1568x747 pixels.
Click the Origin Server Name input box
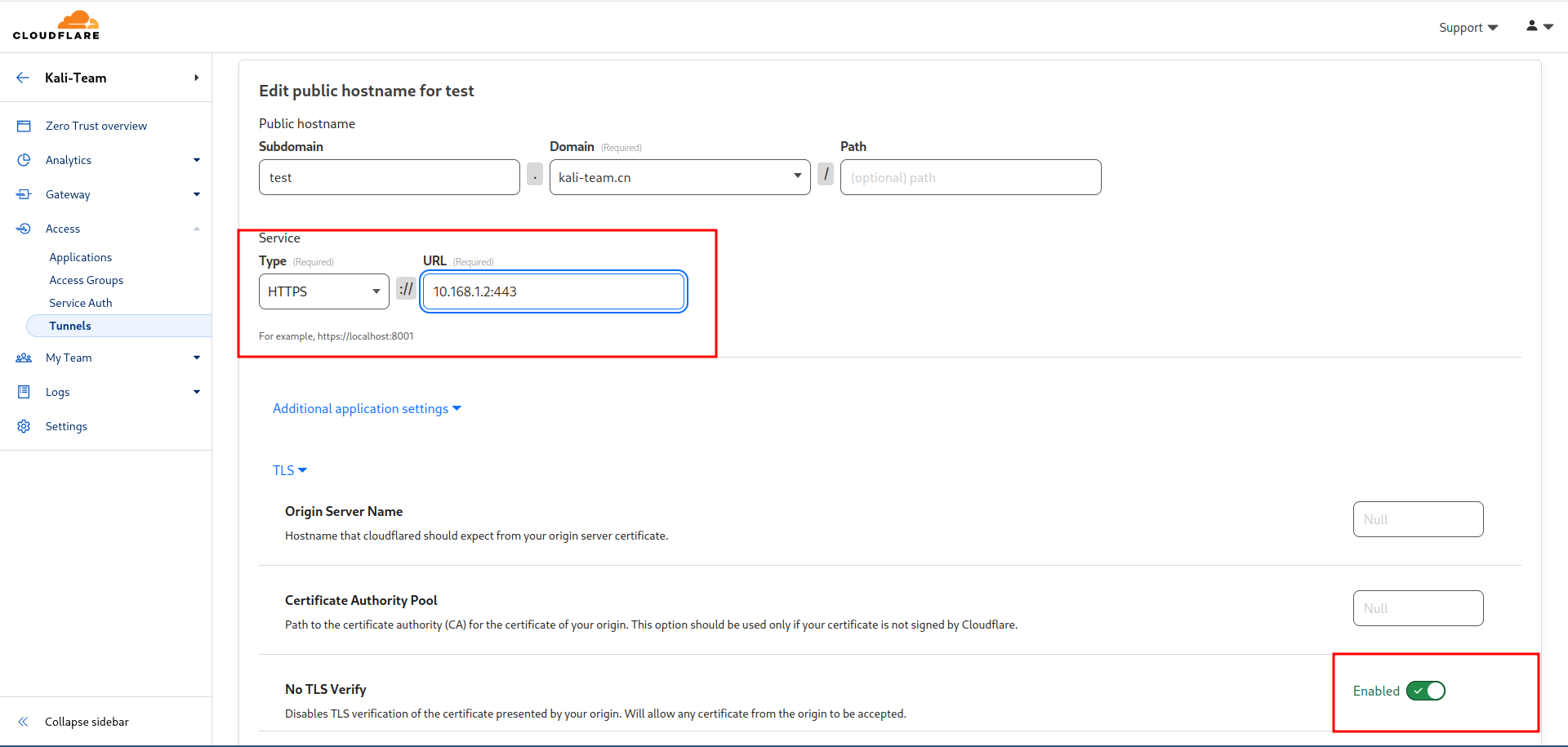1419,519
